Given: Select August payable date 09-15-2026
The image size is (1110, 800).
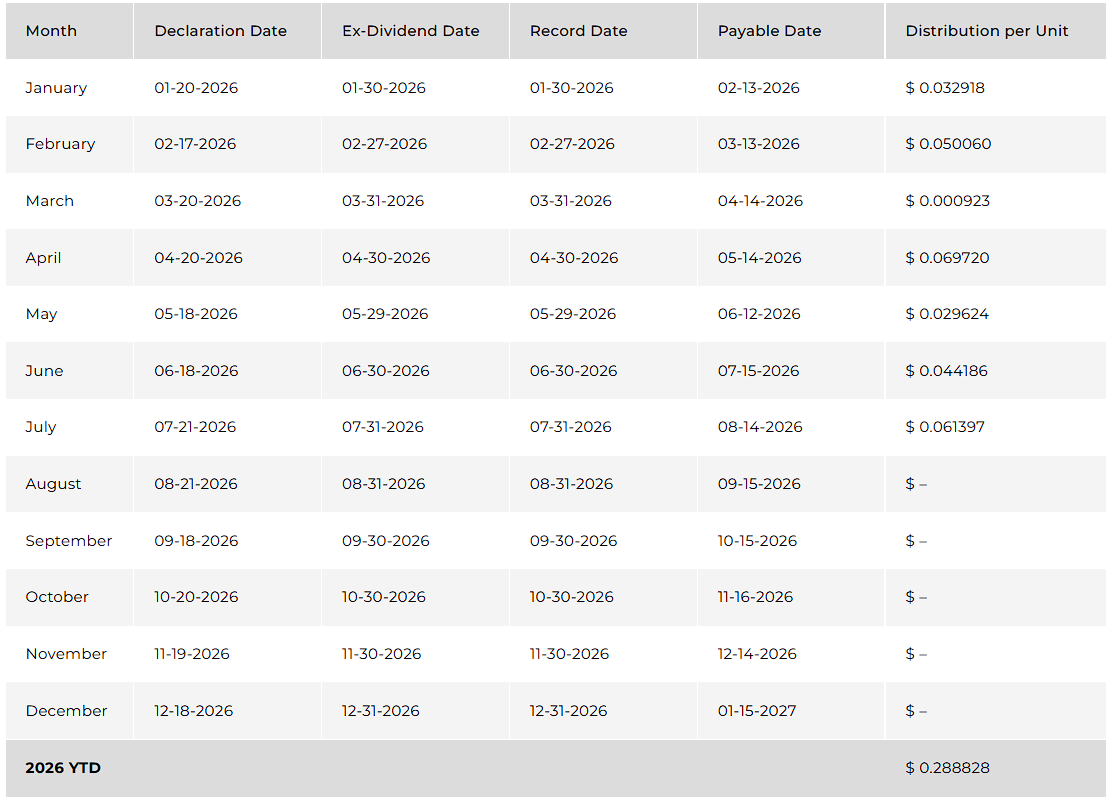Looking at the screenshot, I should coord(759,484).
